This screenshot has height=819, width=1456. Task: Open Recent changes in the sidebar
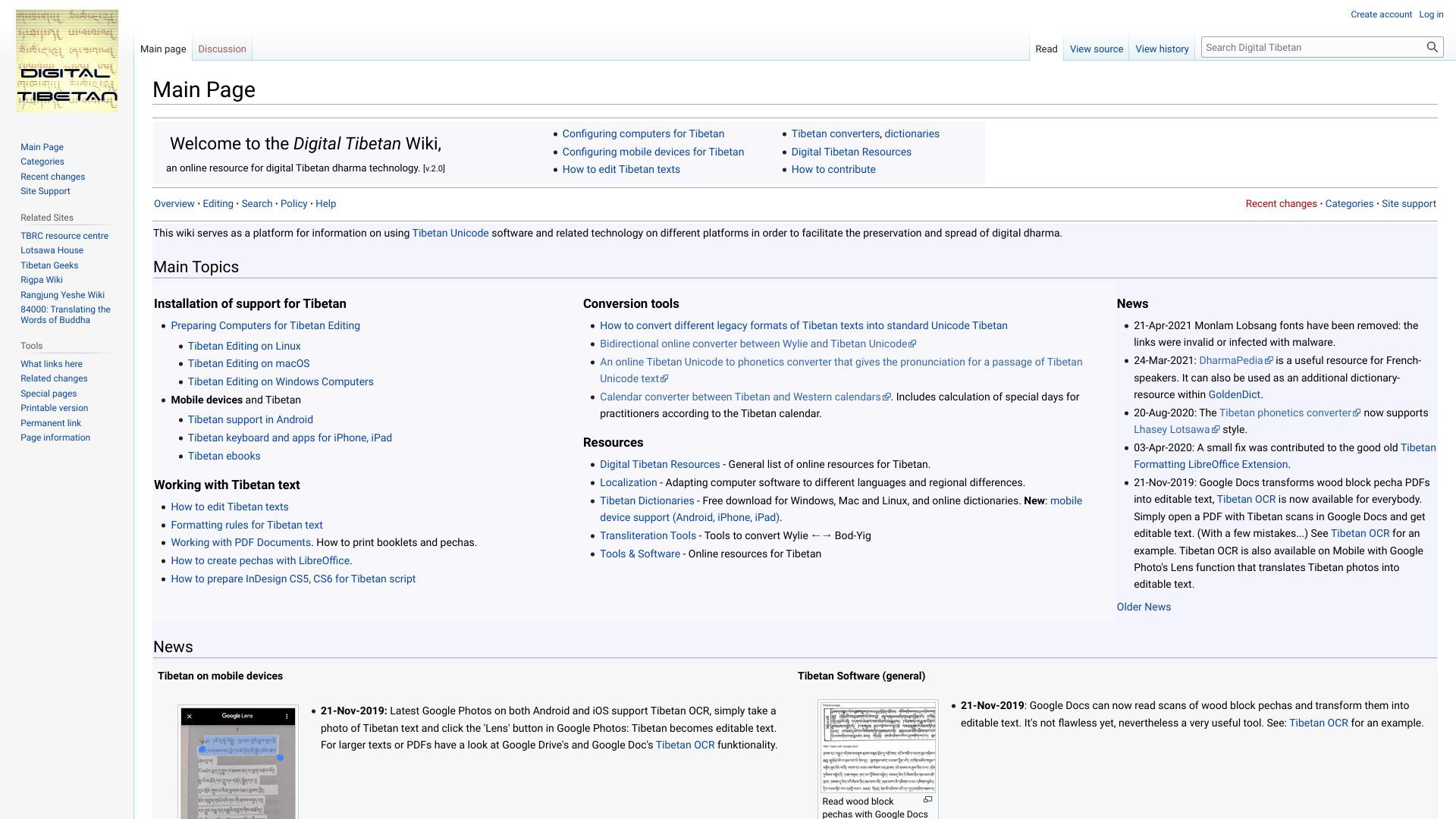pyautogui.click(x=52, y=177)
